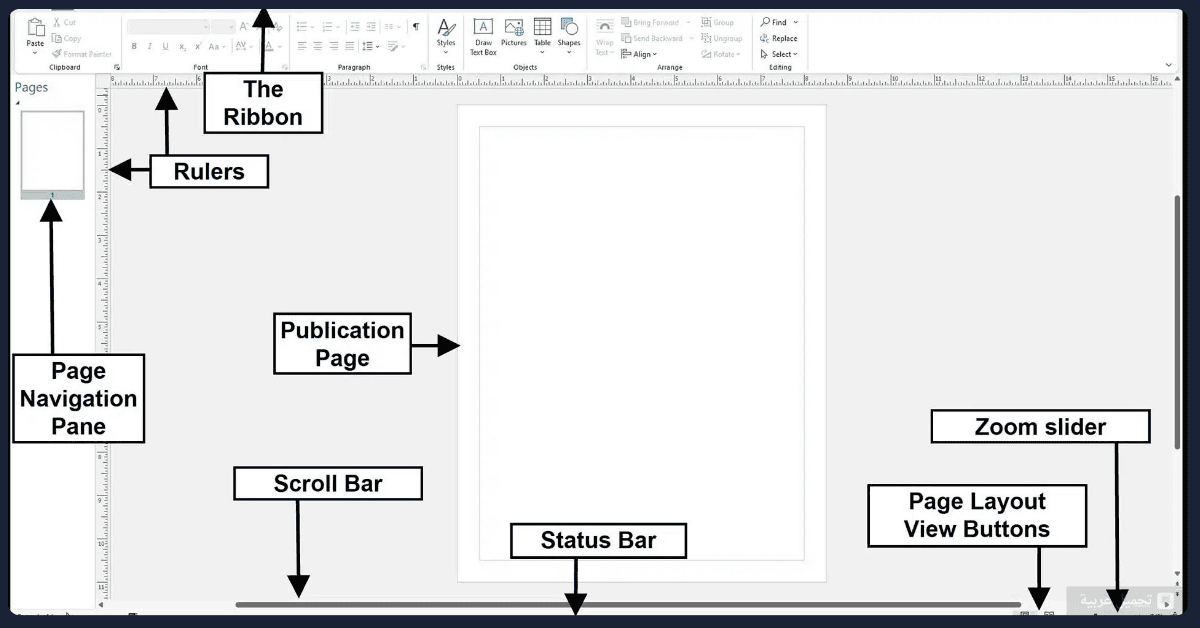
Task: Insert Pictures from the Objects group
Action: [x=514, y=33]
